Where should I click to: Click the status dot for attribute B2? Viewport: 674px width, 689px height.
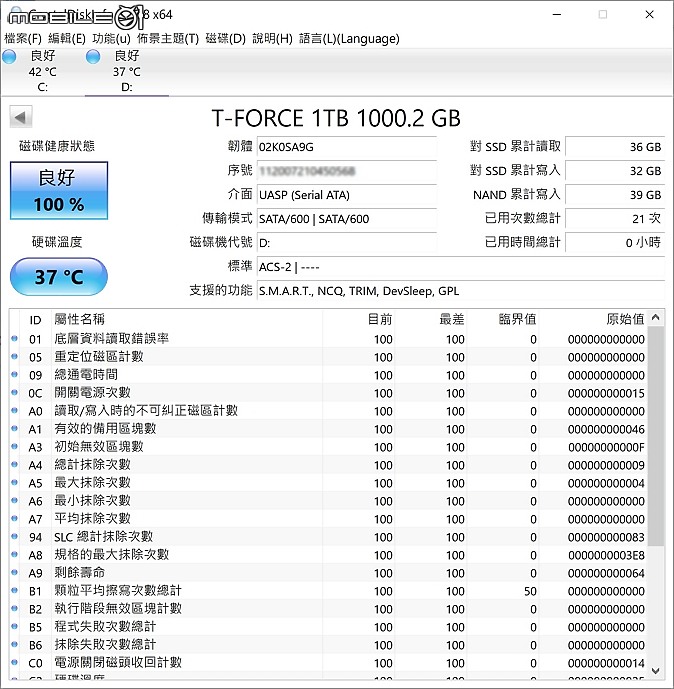tap(14, 609)
